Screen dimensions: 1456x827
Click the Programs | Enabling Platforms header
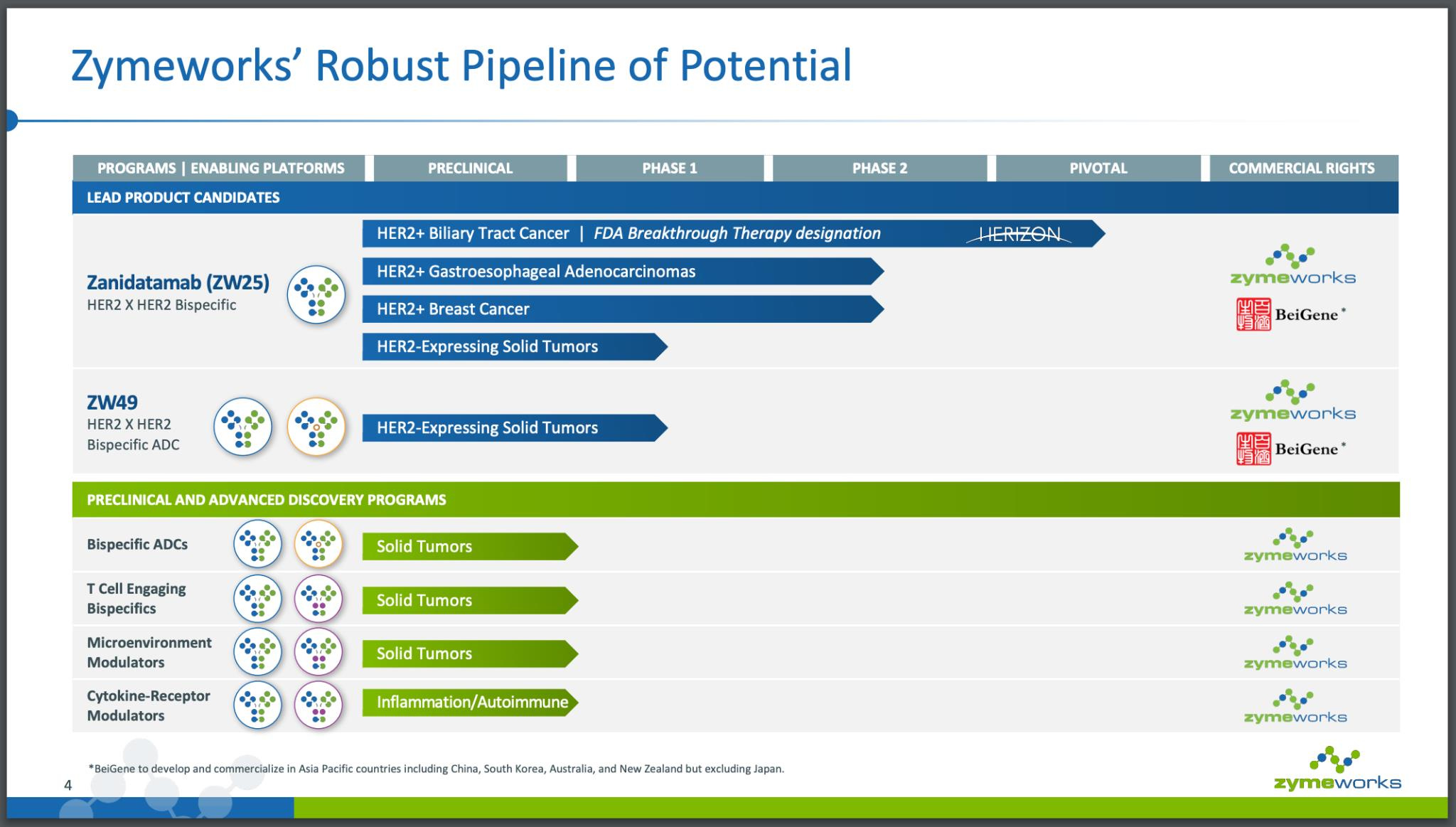coord(219,168)
